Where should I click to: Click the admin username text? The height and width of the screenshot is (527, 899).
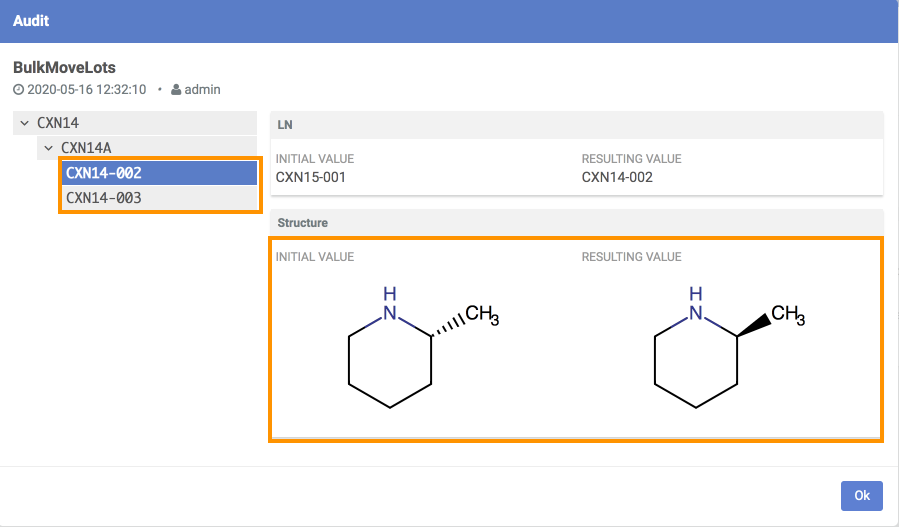(x=203, y=90)
